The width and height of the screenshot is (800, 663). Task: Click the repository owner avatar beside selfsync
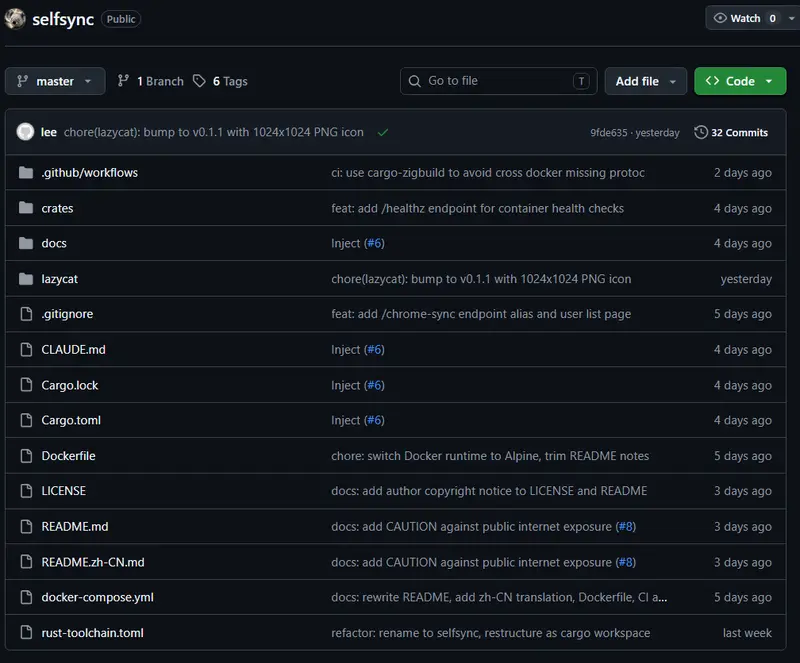(x=15, y=19)
